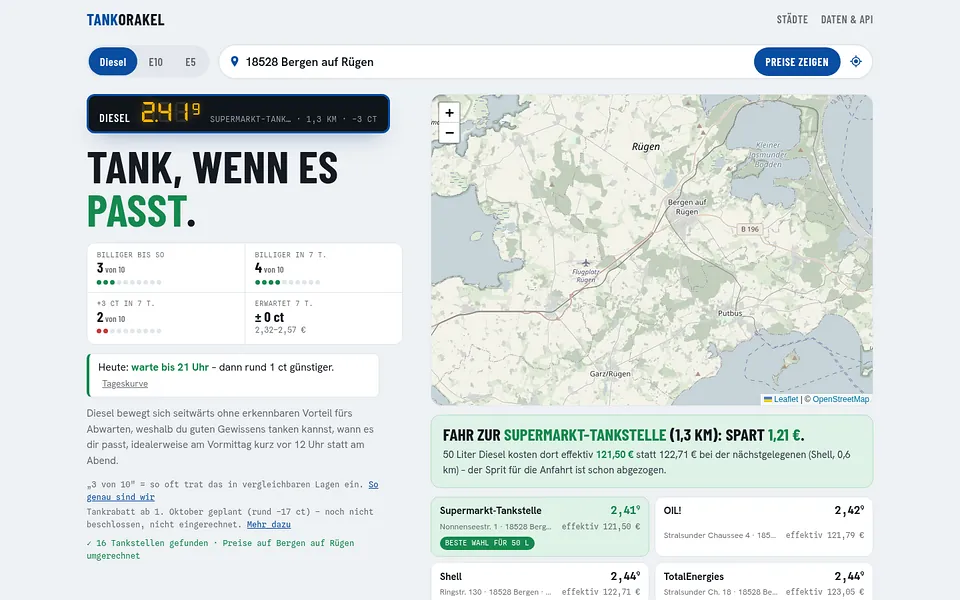Click the Putbus label on the map
960x600 pixels.
click(x=730, y=313)
